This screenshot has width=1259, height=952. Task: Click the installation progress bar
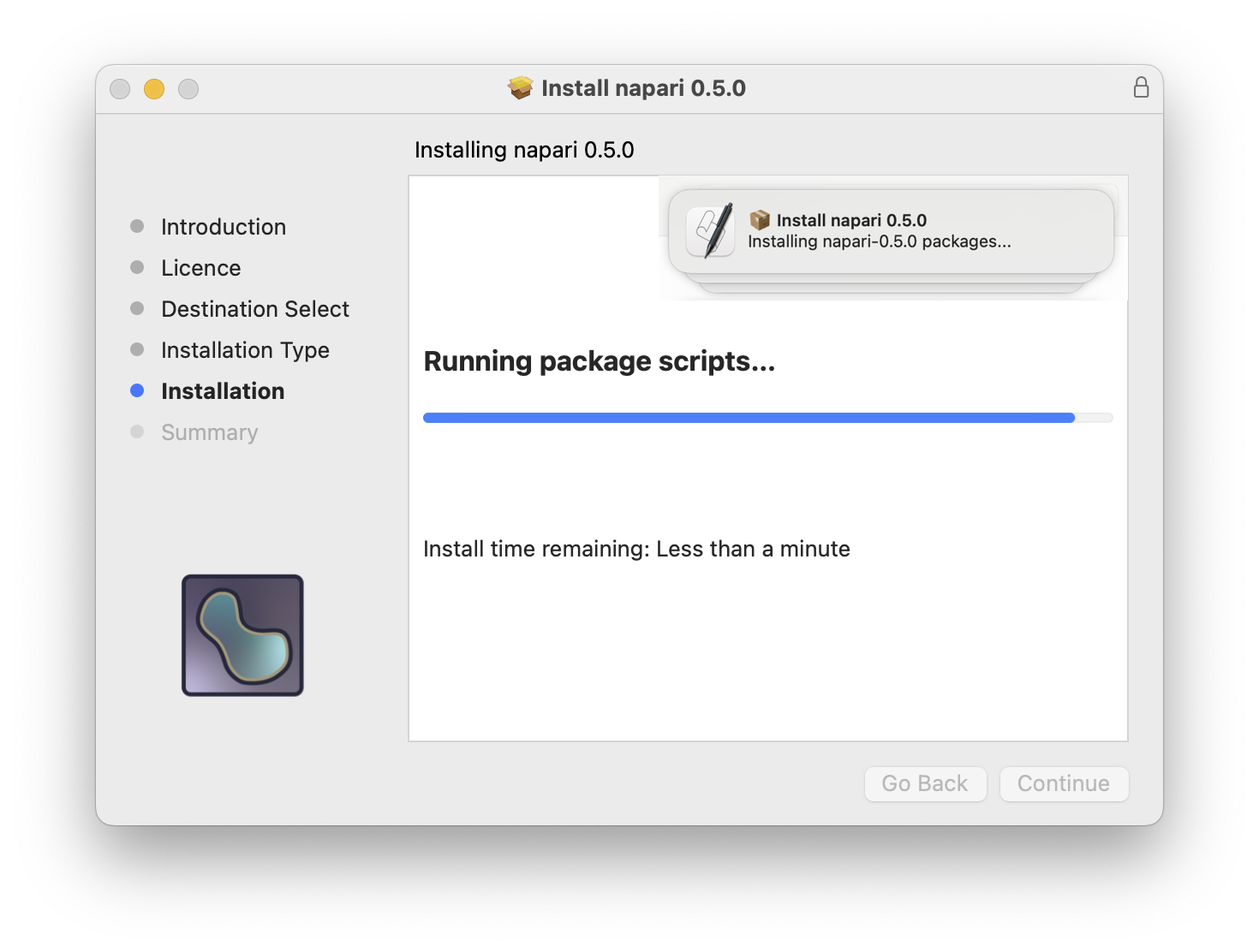(767, 417)
